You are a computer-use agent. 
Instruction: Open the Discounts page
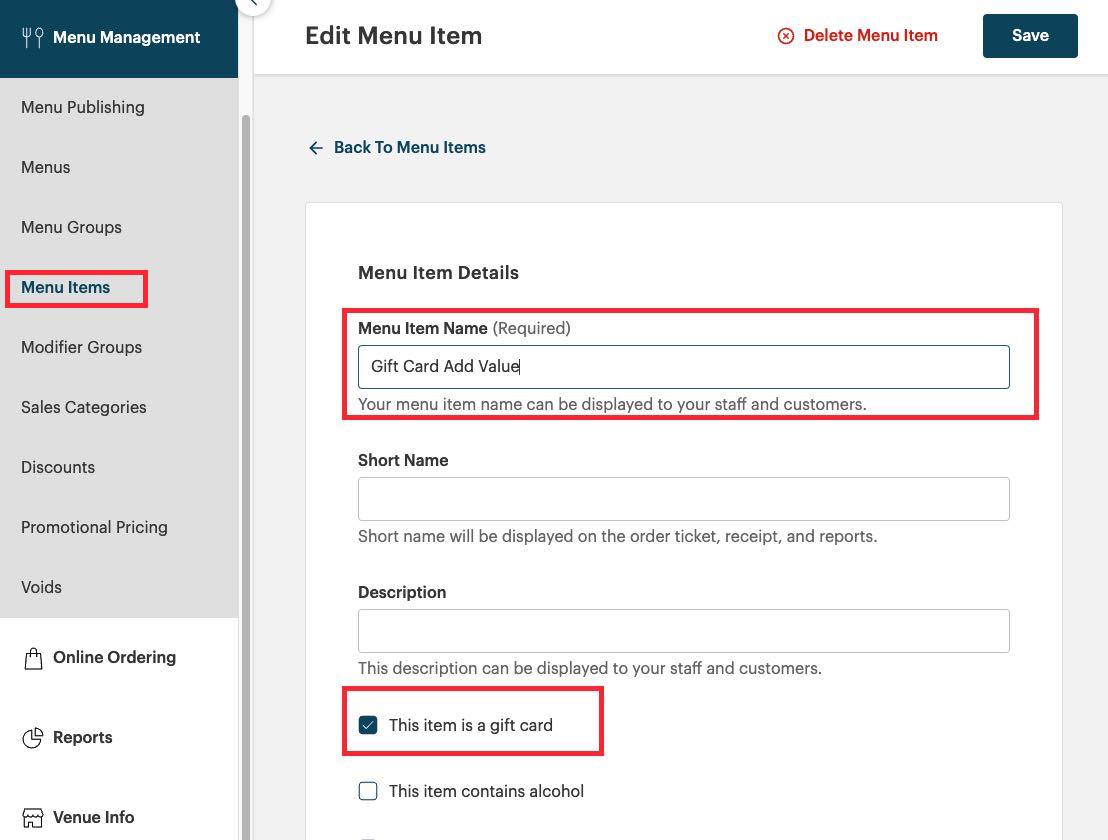tap(57, 467)
